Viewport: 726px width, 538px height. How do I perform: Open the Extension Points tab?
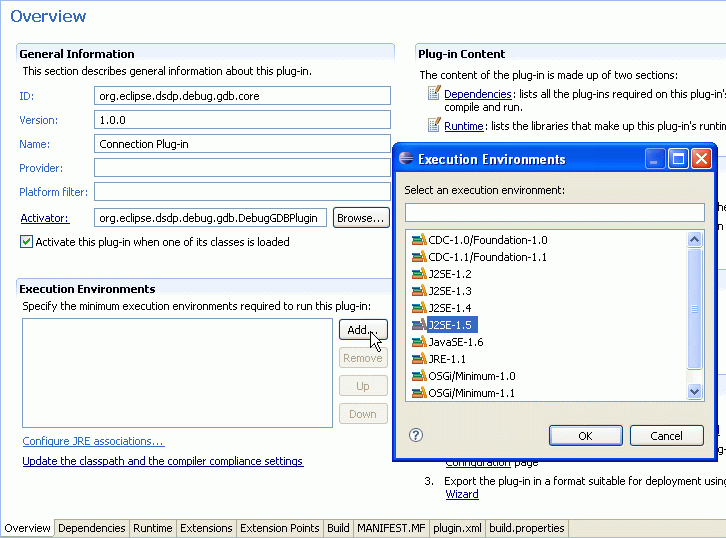point(279,528)
